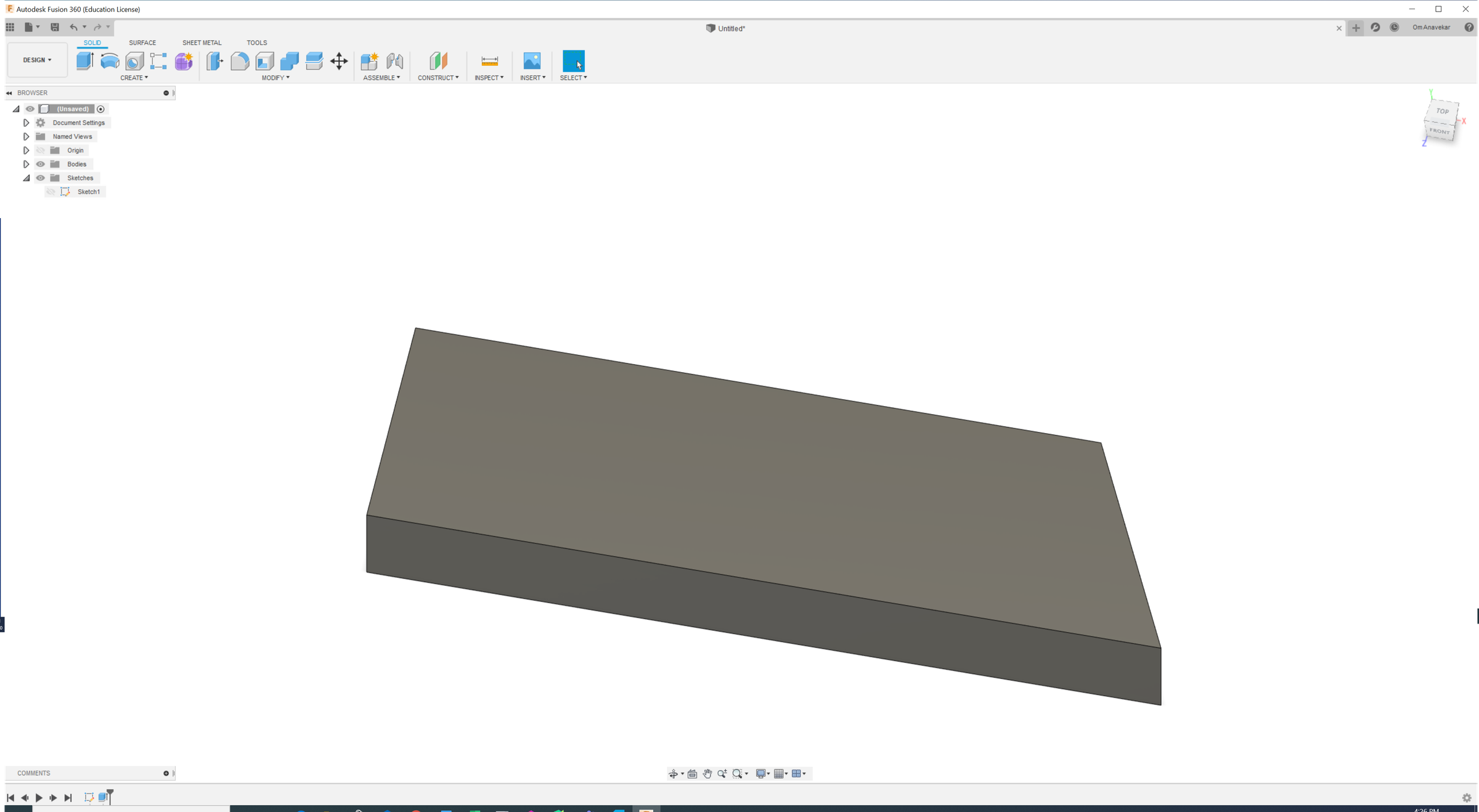The image size is (1479, 812).
Task: Switch to the SURFACE tab
Action: 142,43
